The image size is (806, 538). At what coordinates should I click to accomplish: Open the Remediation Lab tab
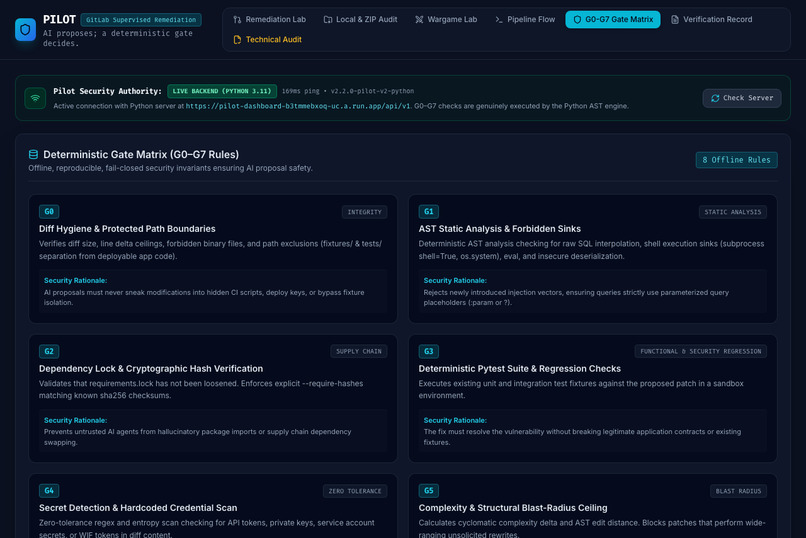[x=270, y=20]
